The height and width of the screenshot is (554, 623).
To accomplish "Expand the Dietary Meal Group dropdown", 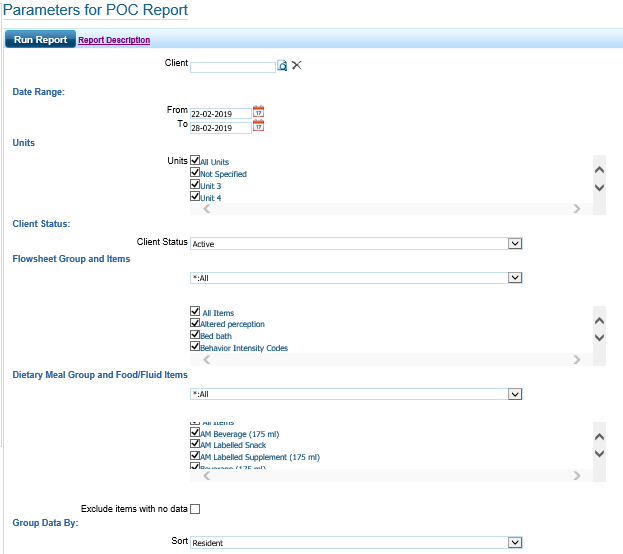I will pos(515,394).
